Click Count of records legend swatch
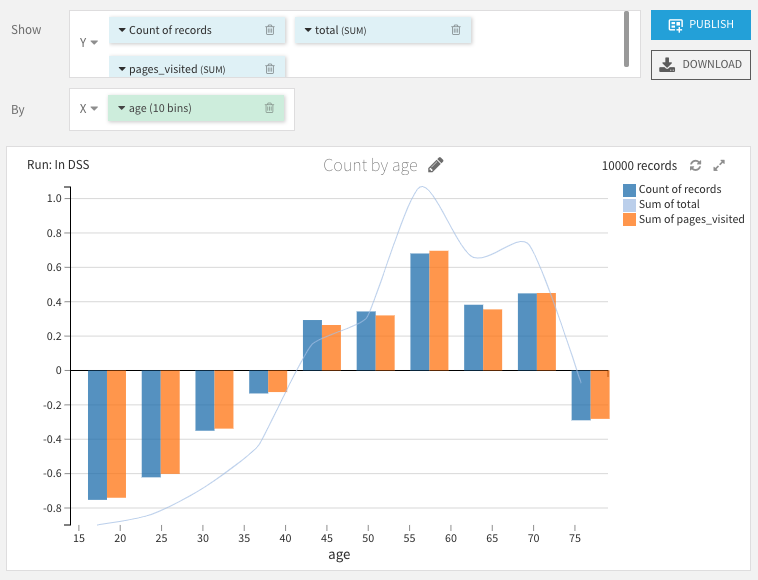Screen dimensions: 758x580 (x=630, y=189)
